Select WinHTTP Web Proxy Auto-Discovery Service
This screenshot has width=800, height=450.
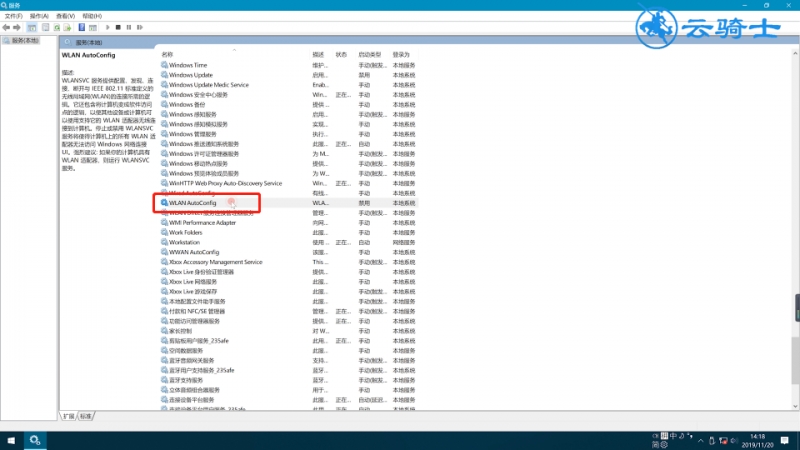pyautogui.click(x=225, y=183)
